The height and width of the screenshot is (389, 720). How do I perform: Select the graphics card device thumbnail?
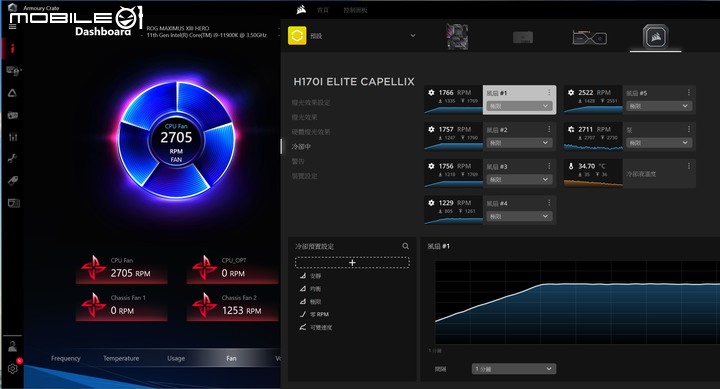coord(590,37)
